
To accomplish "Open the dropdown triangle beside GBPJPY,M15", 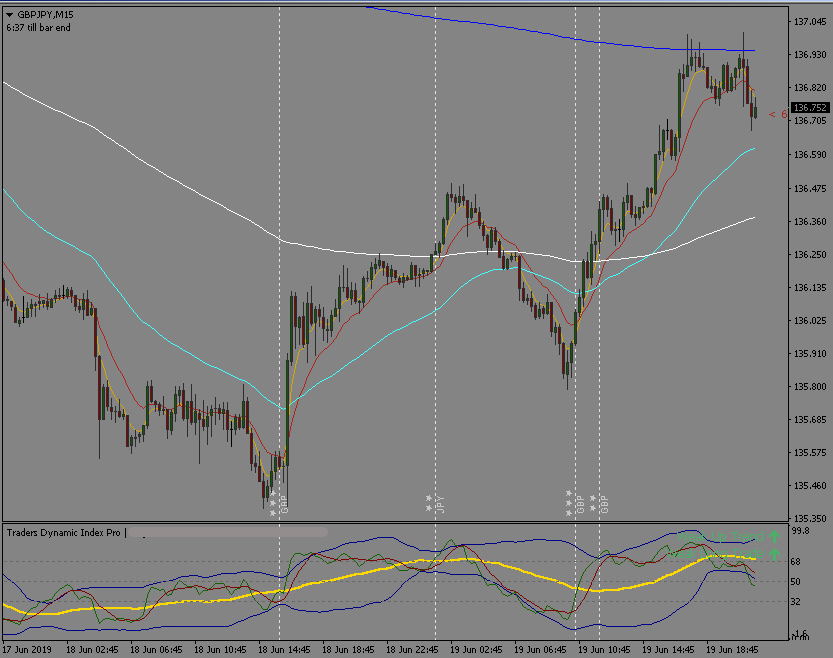I will (x=9, y=15).
